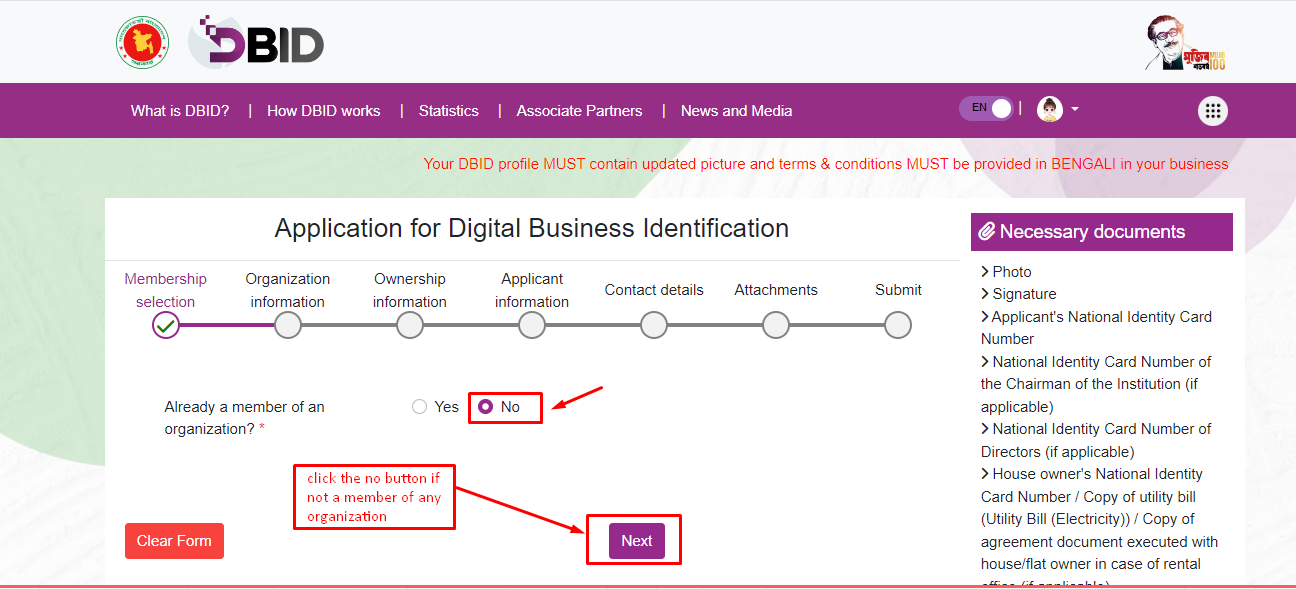Click the Mujib 100 emblem
The image size is (1296, 589).
click(x=1185, y=43)
